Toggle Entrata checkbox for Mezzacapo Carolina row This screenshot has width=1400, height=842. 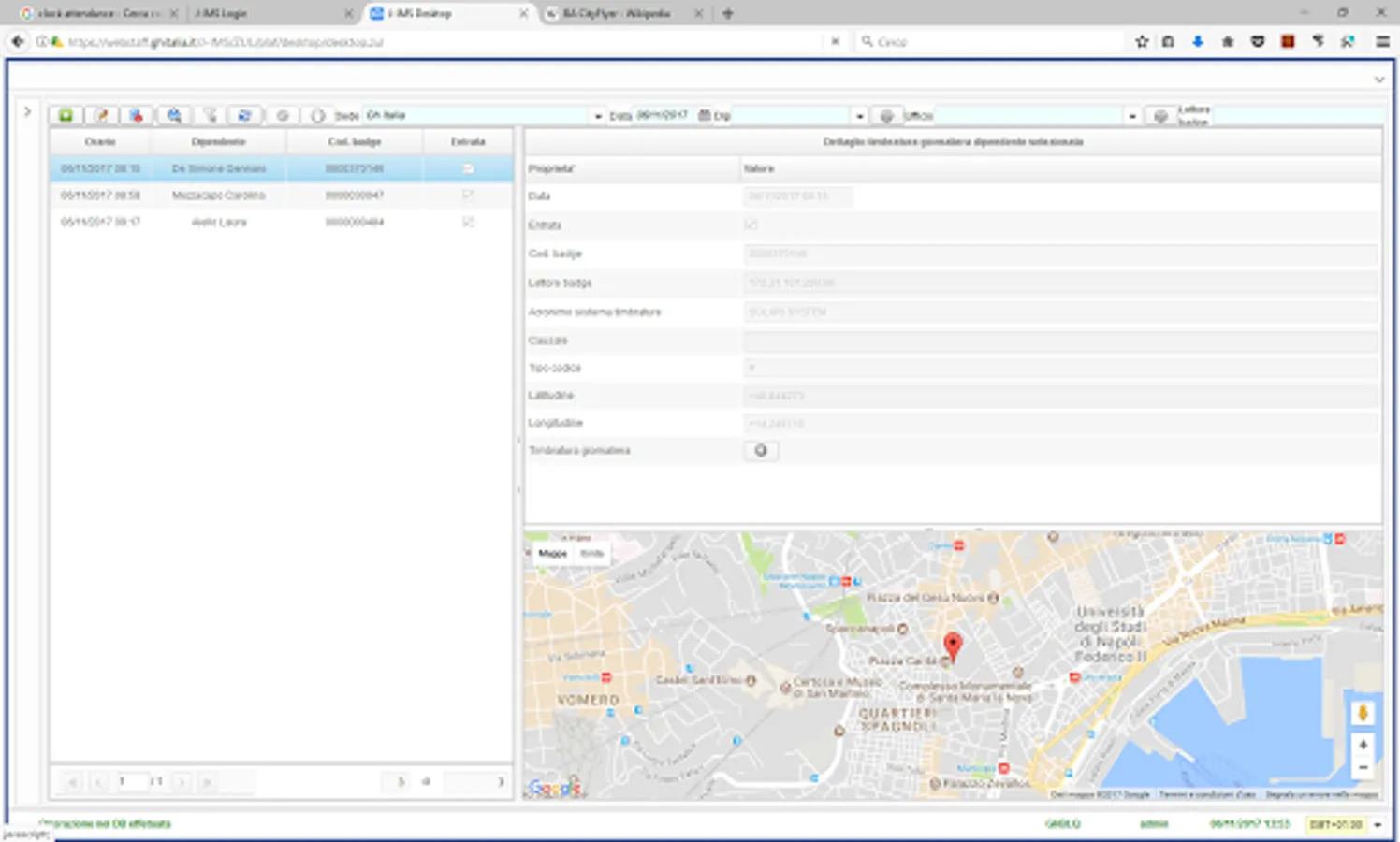[x=468, y=195]
